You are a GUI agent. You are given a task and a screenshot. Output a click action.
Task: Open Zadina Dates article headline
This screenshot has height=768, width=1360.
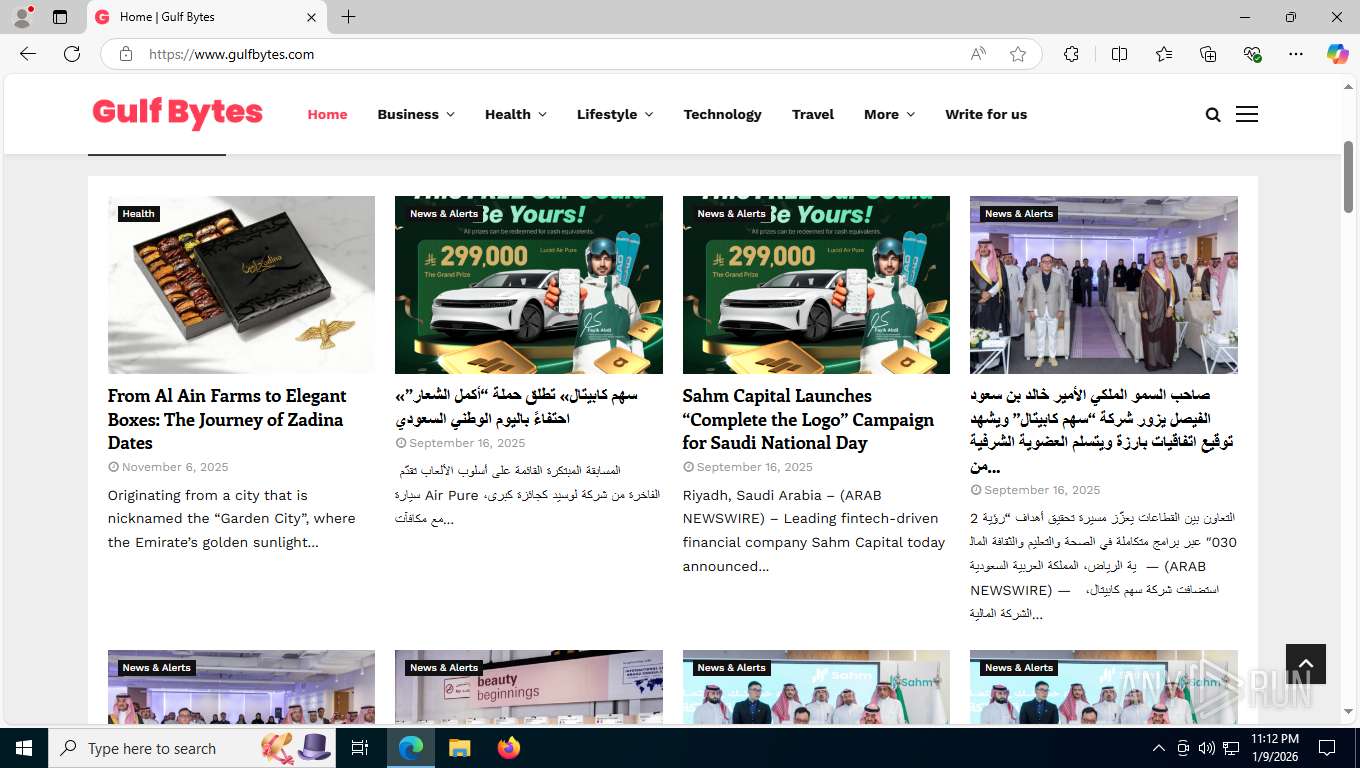point(227,419)
